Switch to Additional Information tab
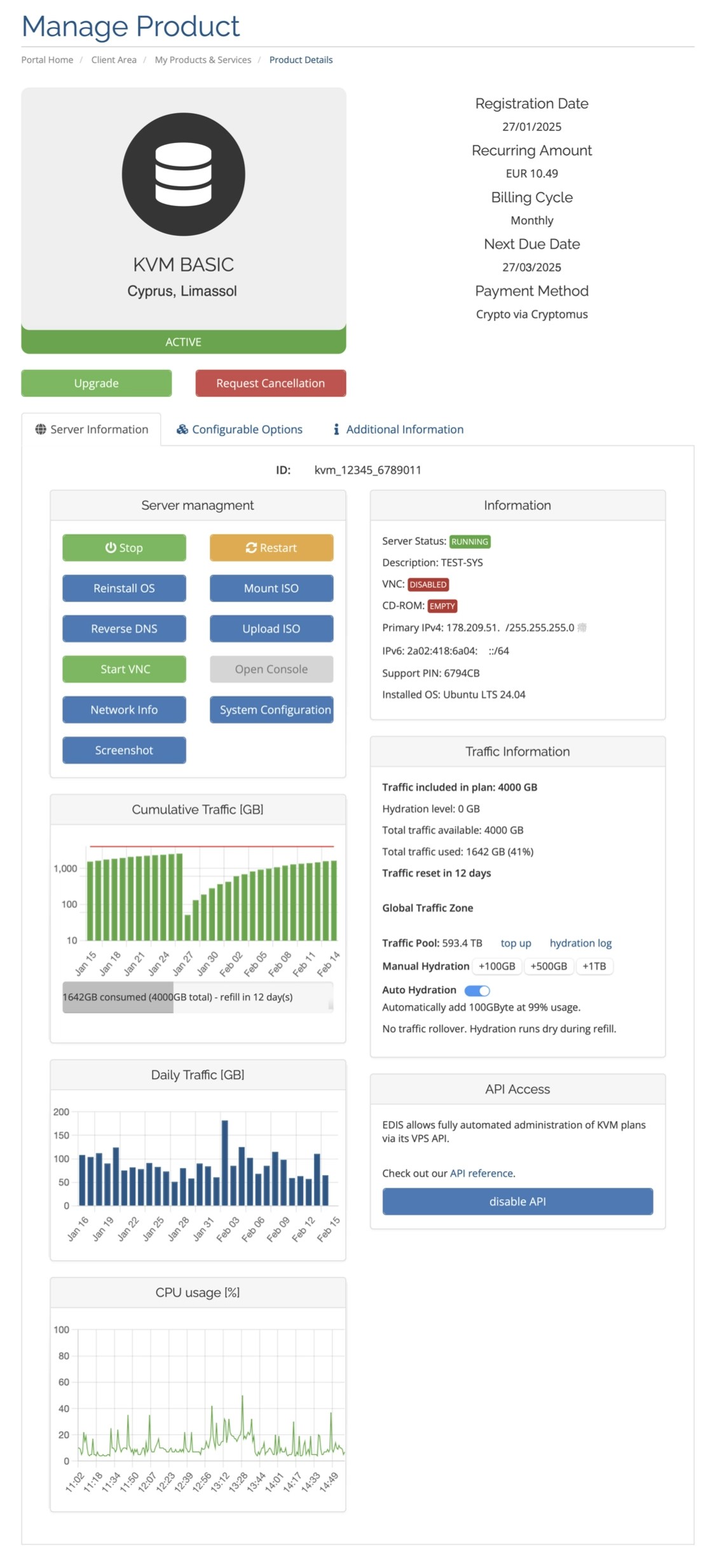717x1568 pixels. 399,429
